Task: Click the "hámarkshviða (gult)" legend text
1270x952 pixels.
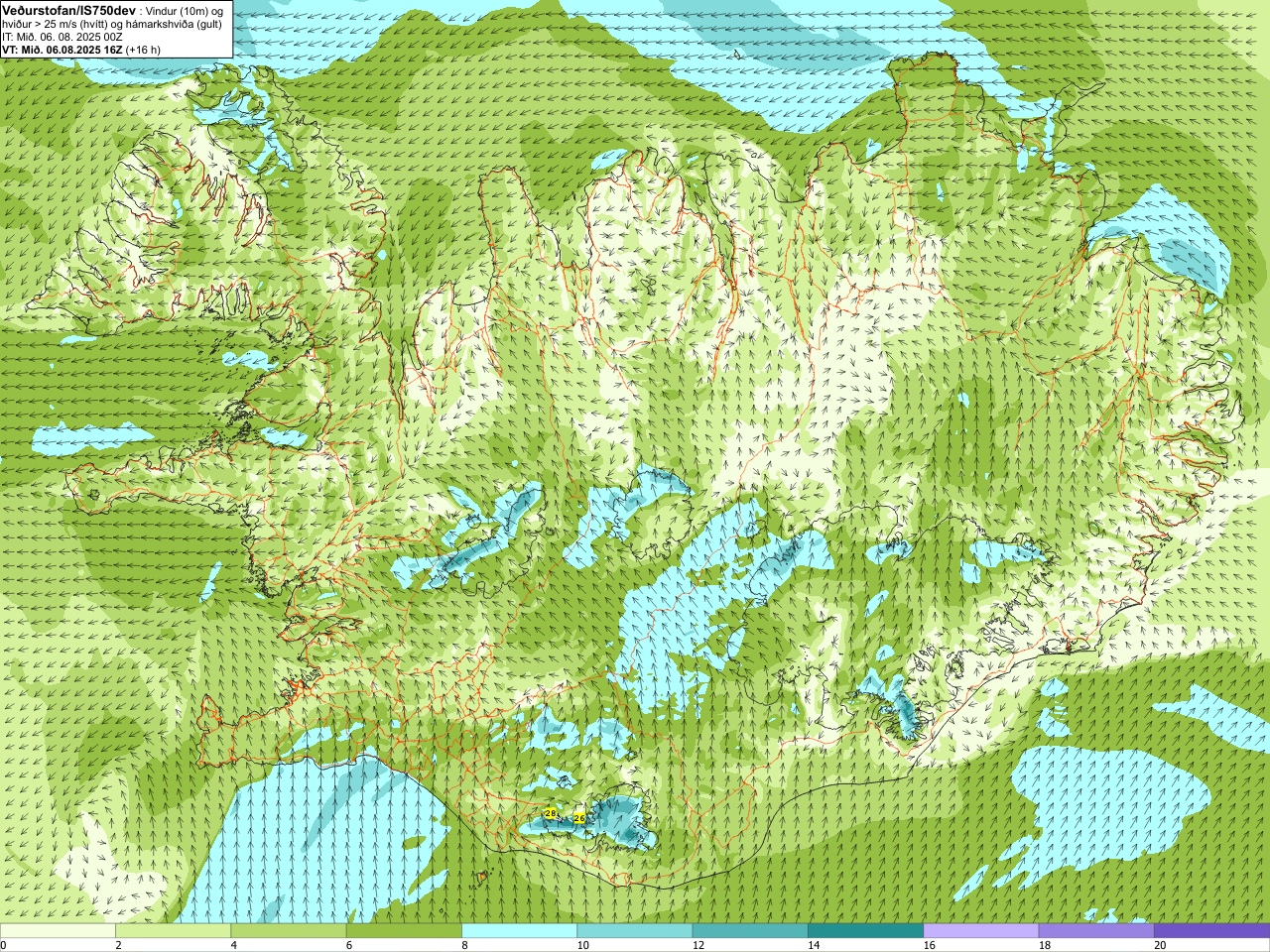Action: click(173, 24)
